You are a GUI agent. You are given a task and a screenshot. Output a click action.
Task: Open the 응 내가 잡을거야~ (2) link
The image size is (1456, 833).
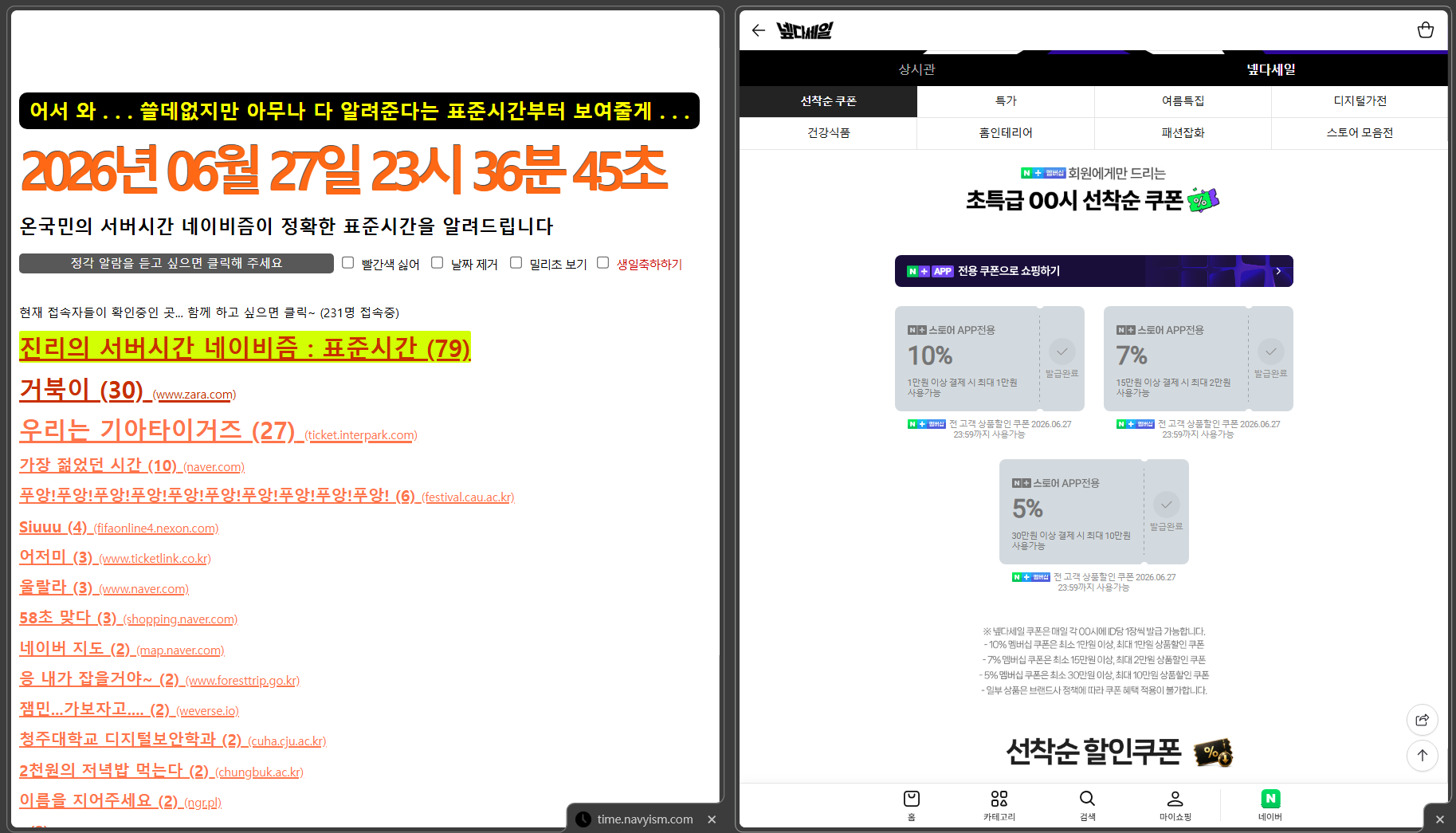pos(159,679)
